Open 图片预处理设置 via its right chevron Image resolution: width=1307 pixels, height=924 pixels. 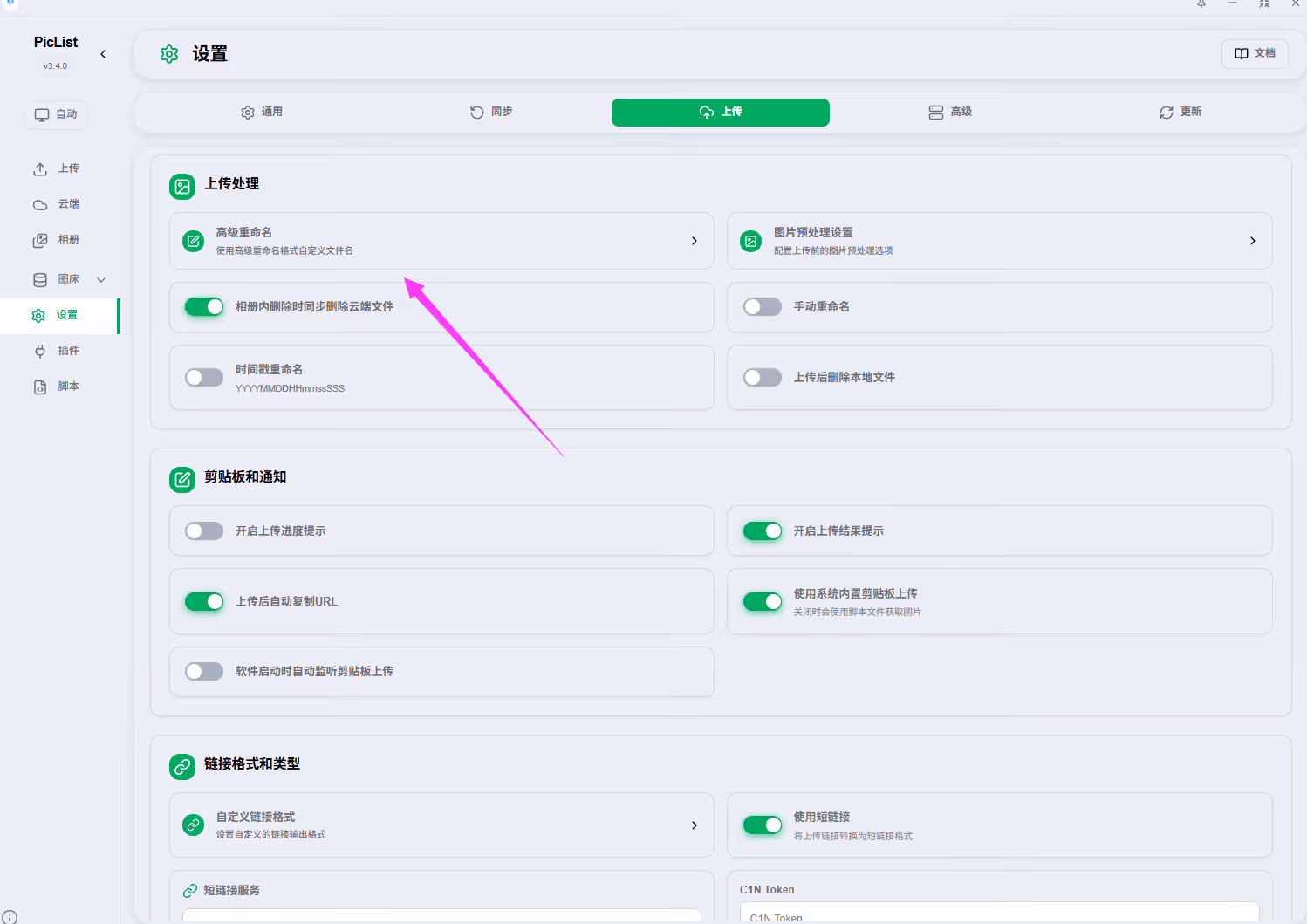click(x=1253, y=241)
